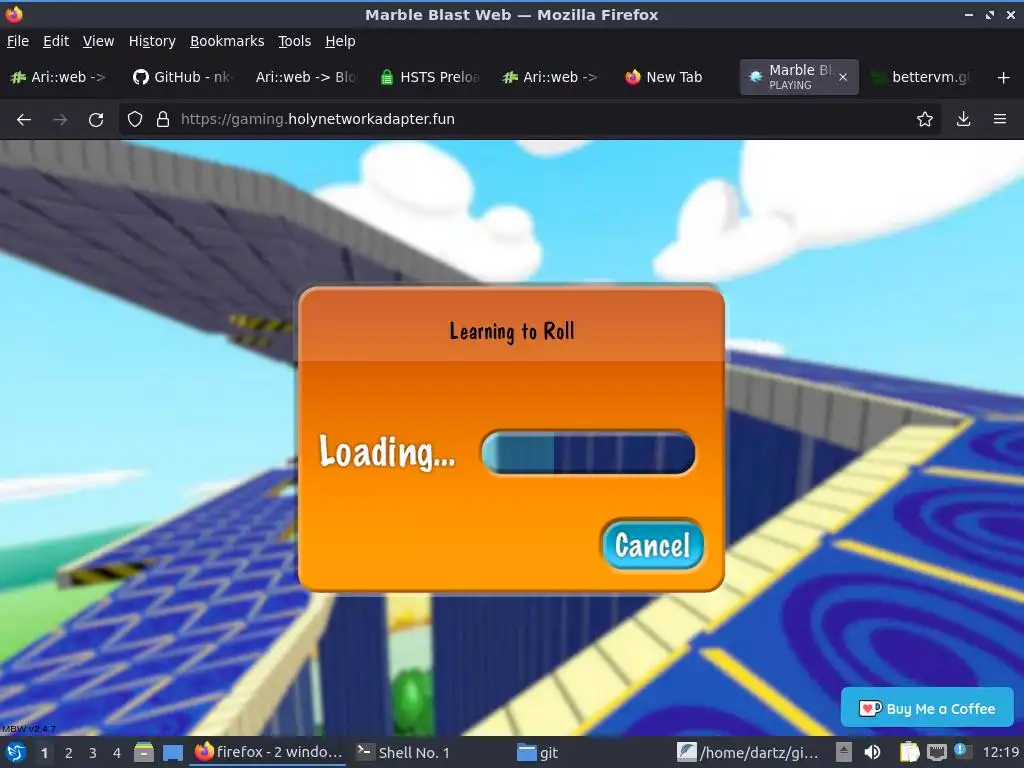Click removable media eject tray icon
The height and width of the screenshot is (768, 1024).
click(844, 752)
